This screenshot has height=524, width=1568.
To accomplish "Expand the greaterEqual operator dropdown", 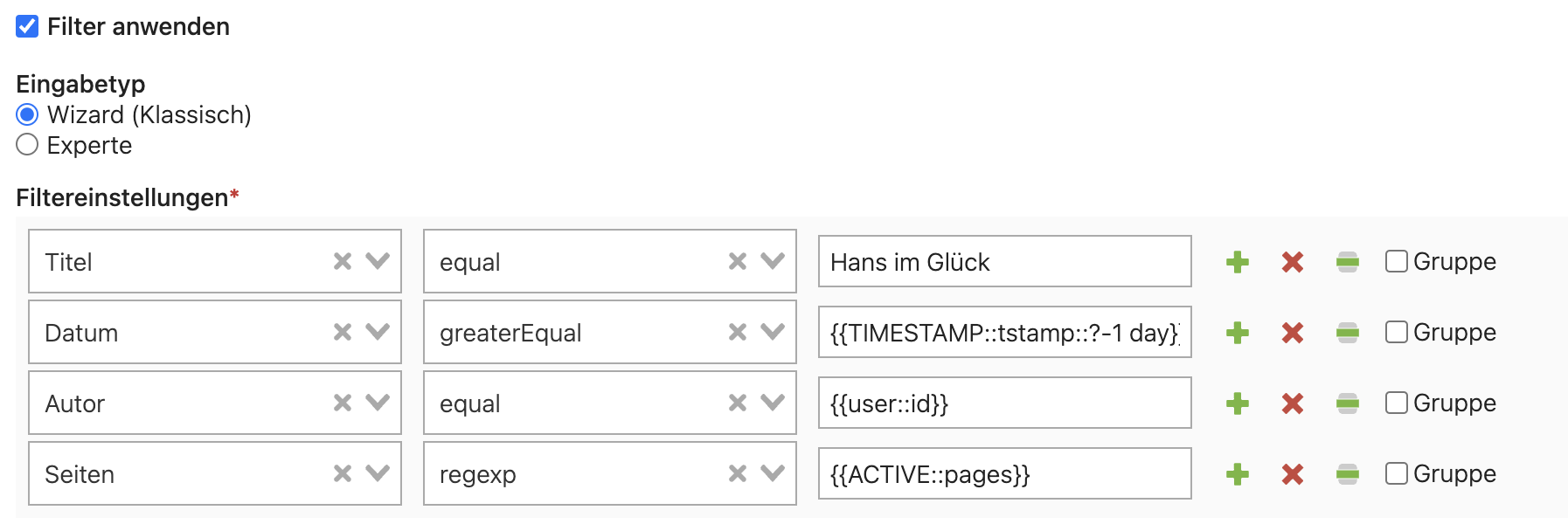I will [x=773, y=332].
